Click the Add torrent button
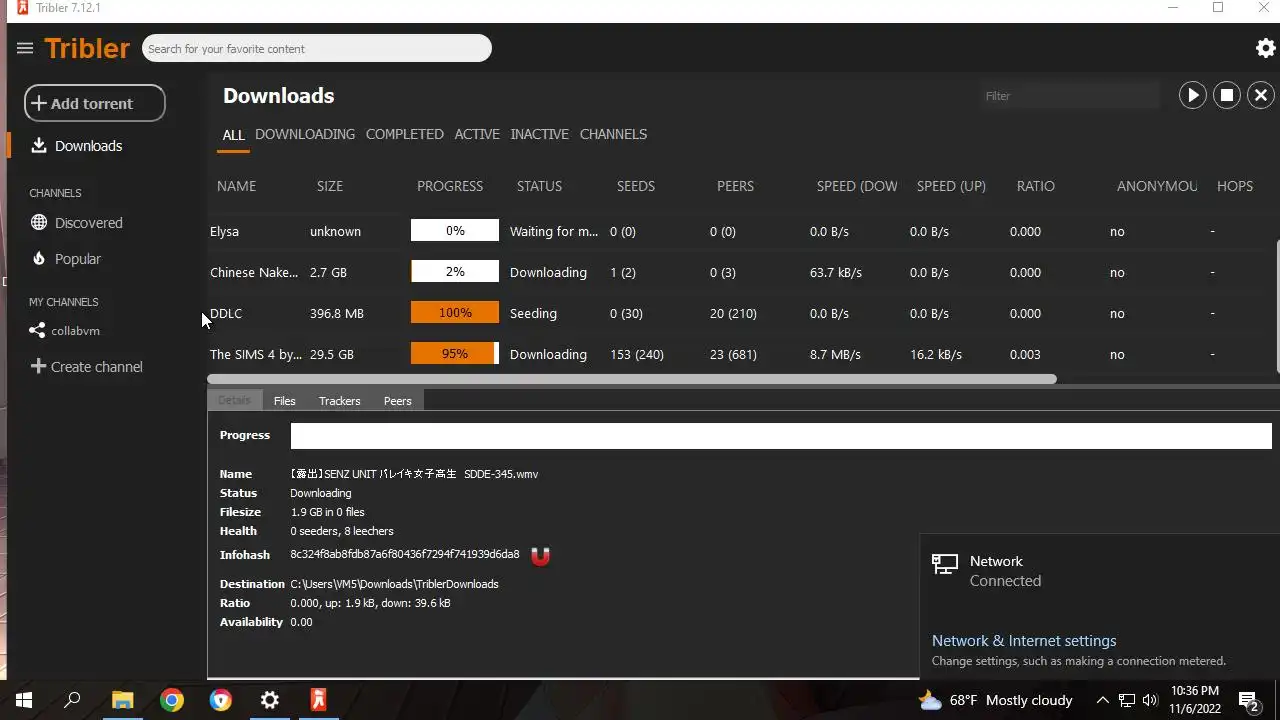 click(95, 103)
